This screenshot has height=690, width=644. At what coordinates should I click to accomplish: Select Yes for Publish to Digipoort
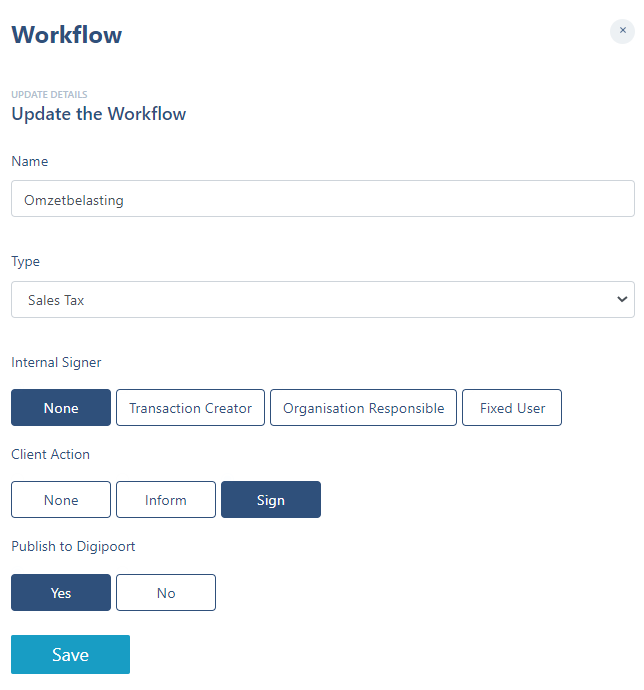[x=61, y=592]
